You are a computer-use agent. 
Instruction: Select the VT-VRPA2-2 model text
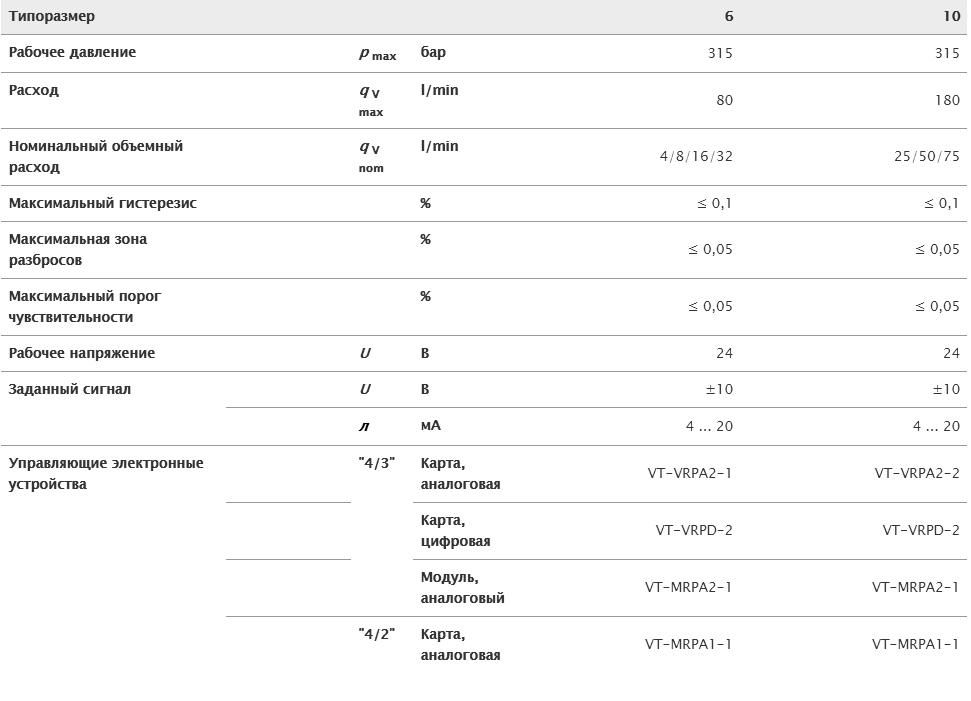tap(917, 473)
